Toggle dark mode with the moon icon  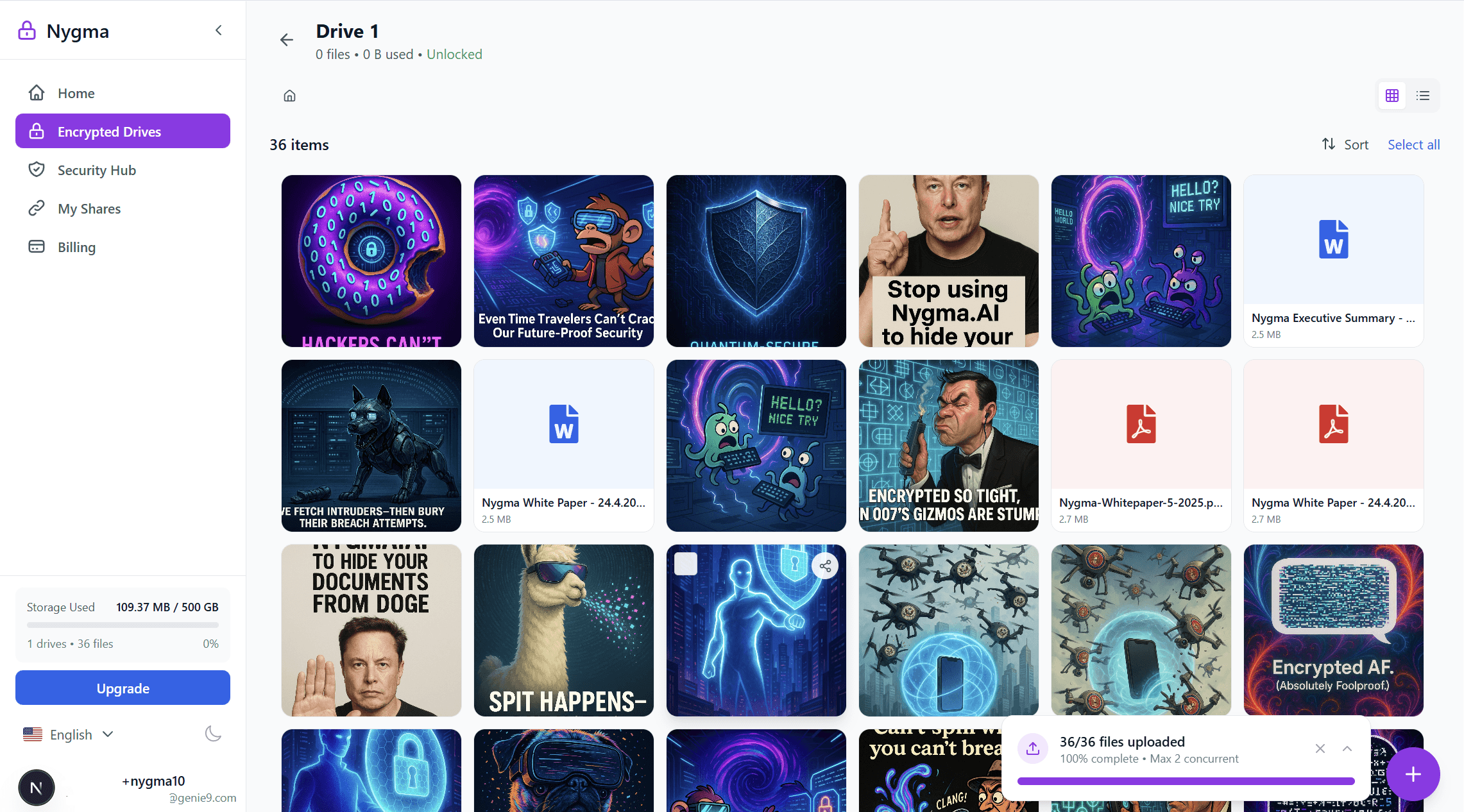[213, 734]
